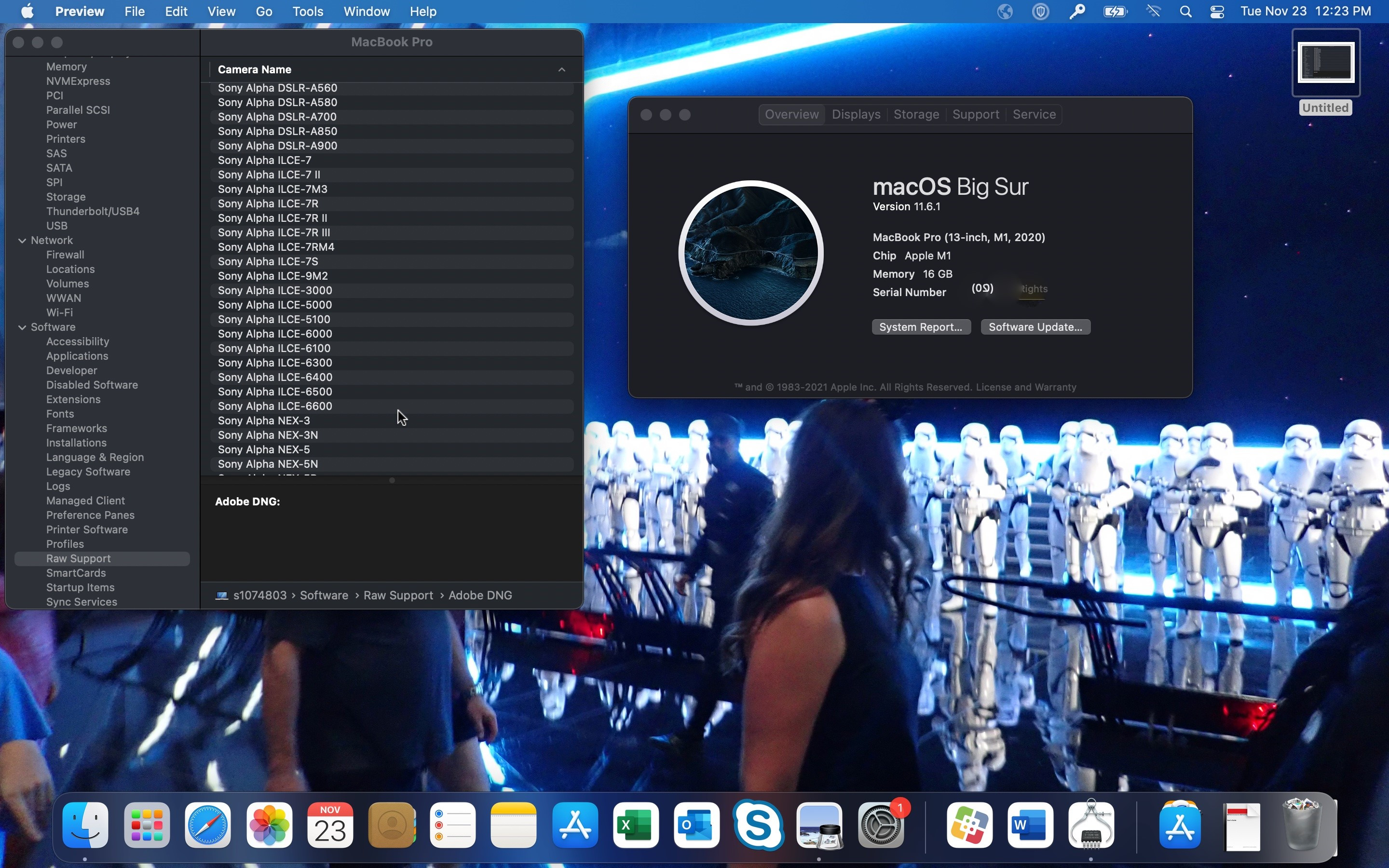This screenshot has width=1389, height=868.
Task: Collapse the Software section in the sidebar
Action: point(22,327)
